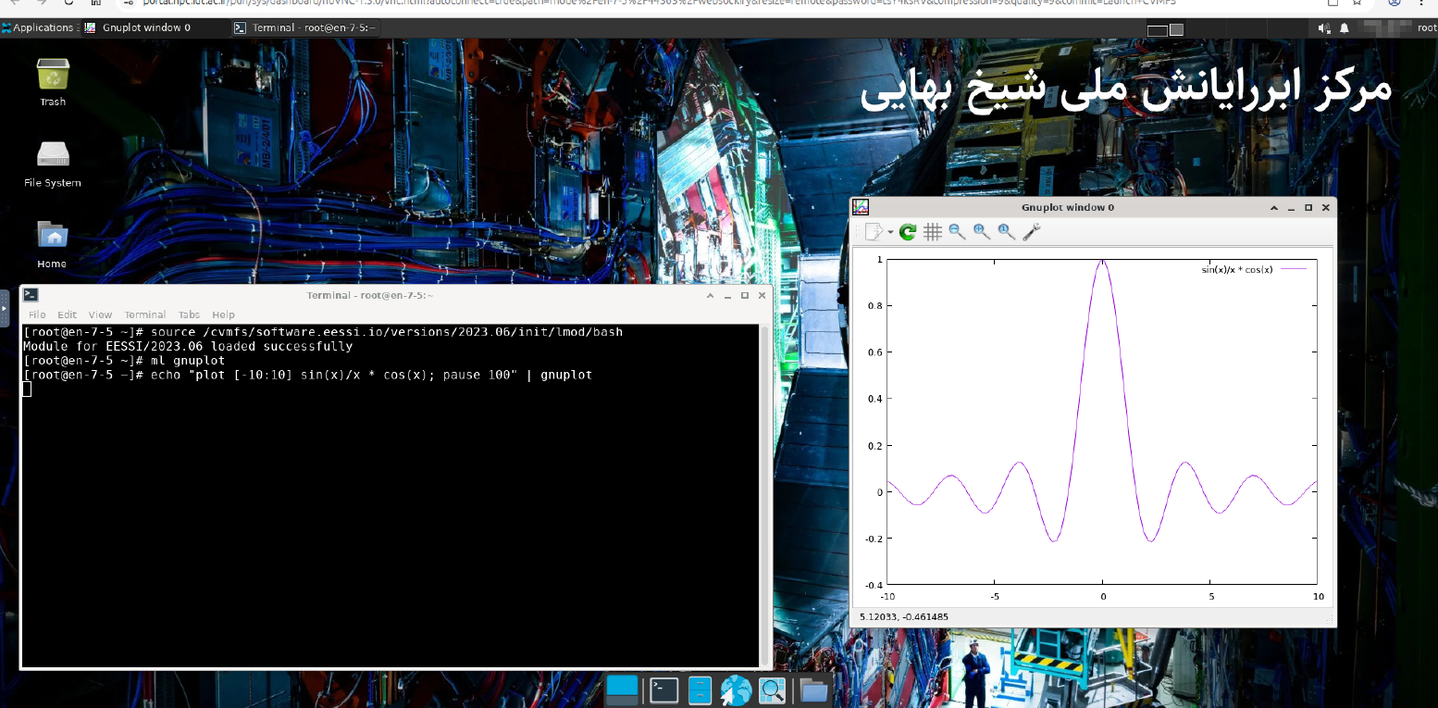The height and width of the screenshot is (708, 1438).
Task: Switch to the second workspace in the pager
Action: (1176, 30)
